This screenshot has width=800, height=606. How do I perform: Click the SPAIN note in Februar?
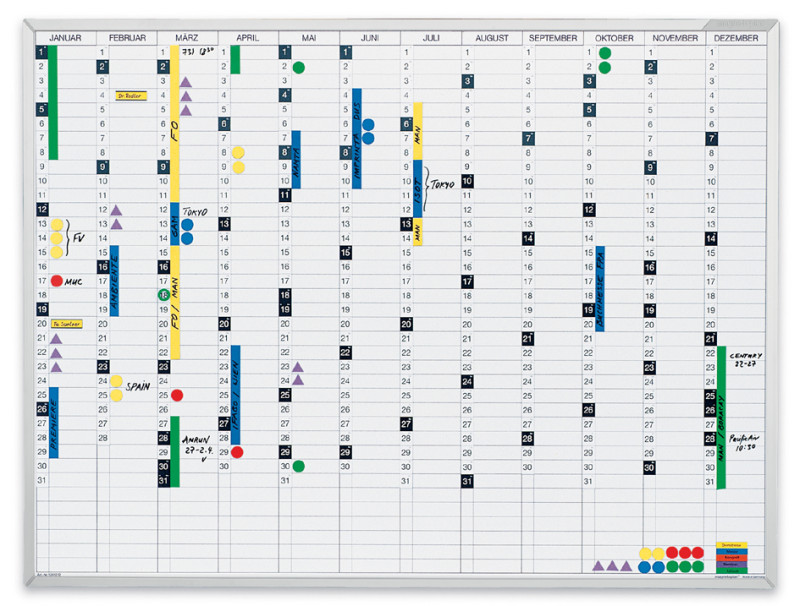pos(139,385)
